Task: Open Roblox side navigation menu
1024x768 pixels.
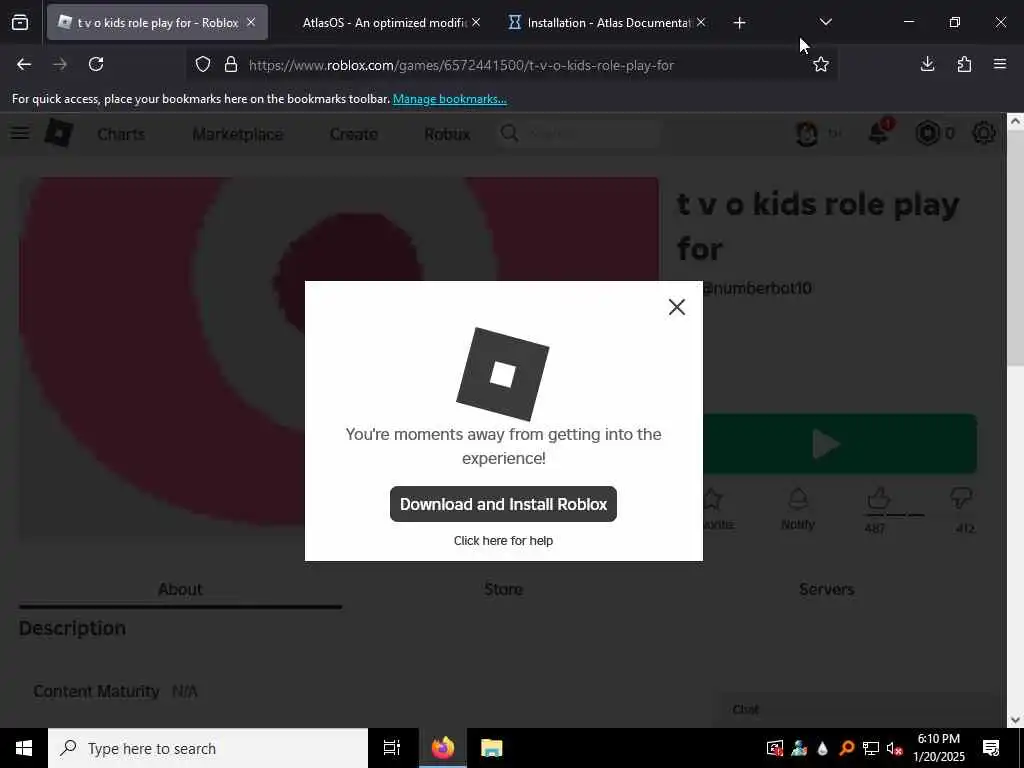Action: [x=20, y=133]
